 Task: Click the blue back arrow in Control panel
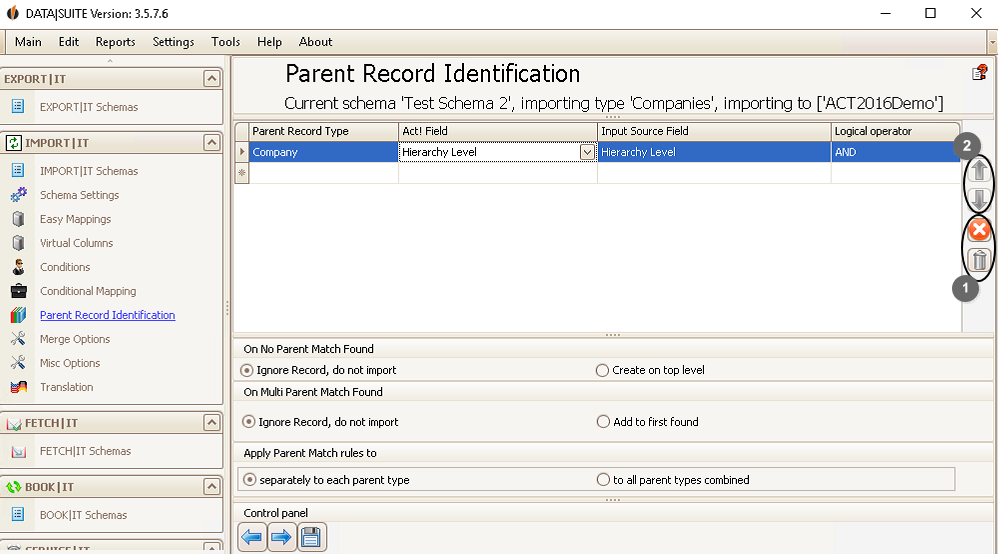252,537
